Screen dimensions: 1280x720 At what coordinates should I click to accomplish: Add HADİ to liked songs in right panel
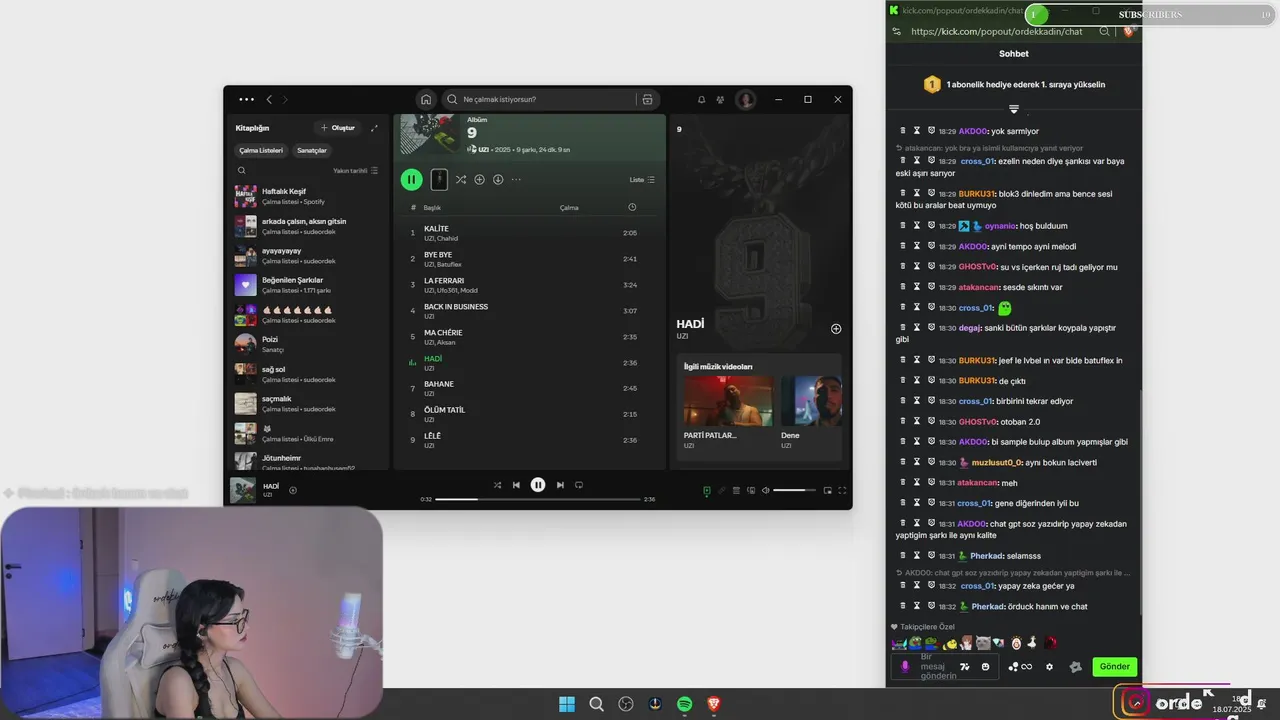[x=836, y=329]
